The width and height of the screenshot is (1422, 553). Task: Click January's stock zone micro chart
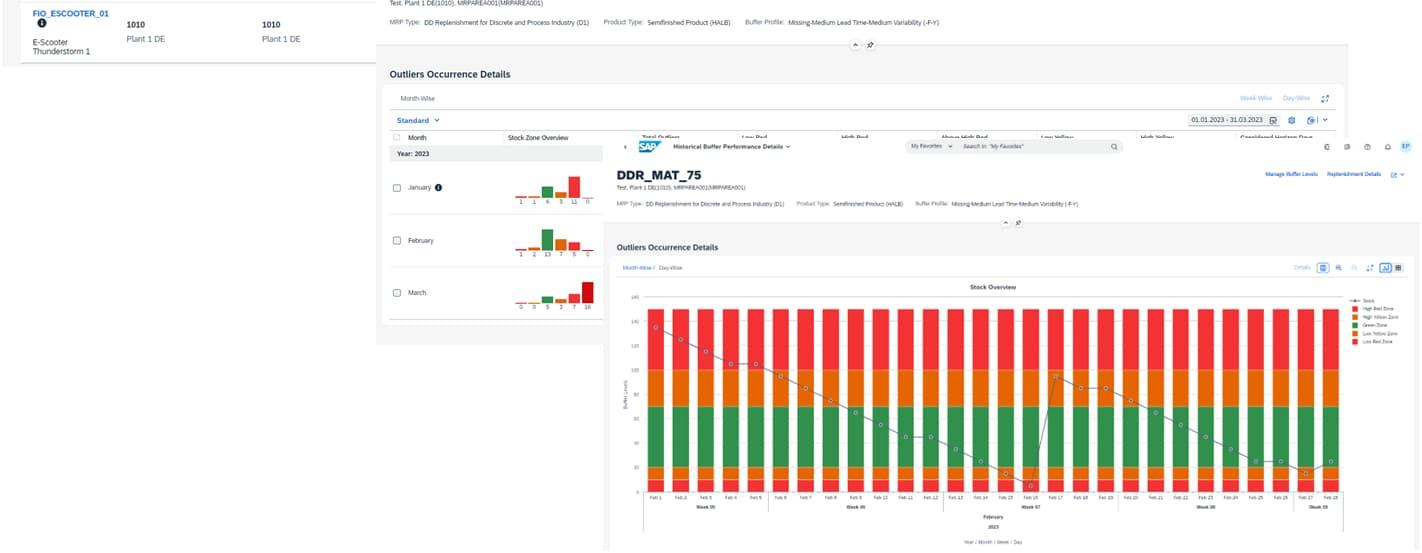click(555, 189)
